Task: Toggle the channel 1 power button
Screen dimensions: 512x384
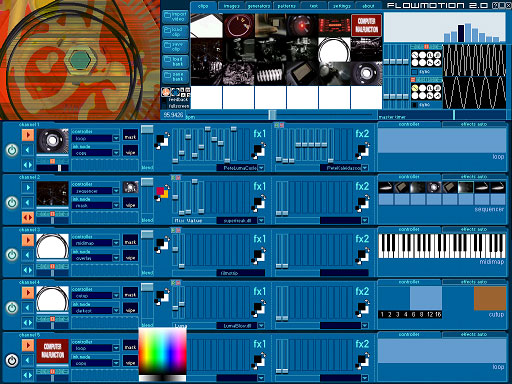Action: pos(12,150)
